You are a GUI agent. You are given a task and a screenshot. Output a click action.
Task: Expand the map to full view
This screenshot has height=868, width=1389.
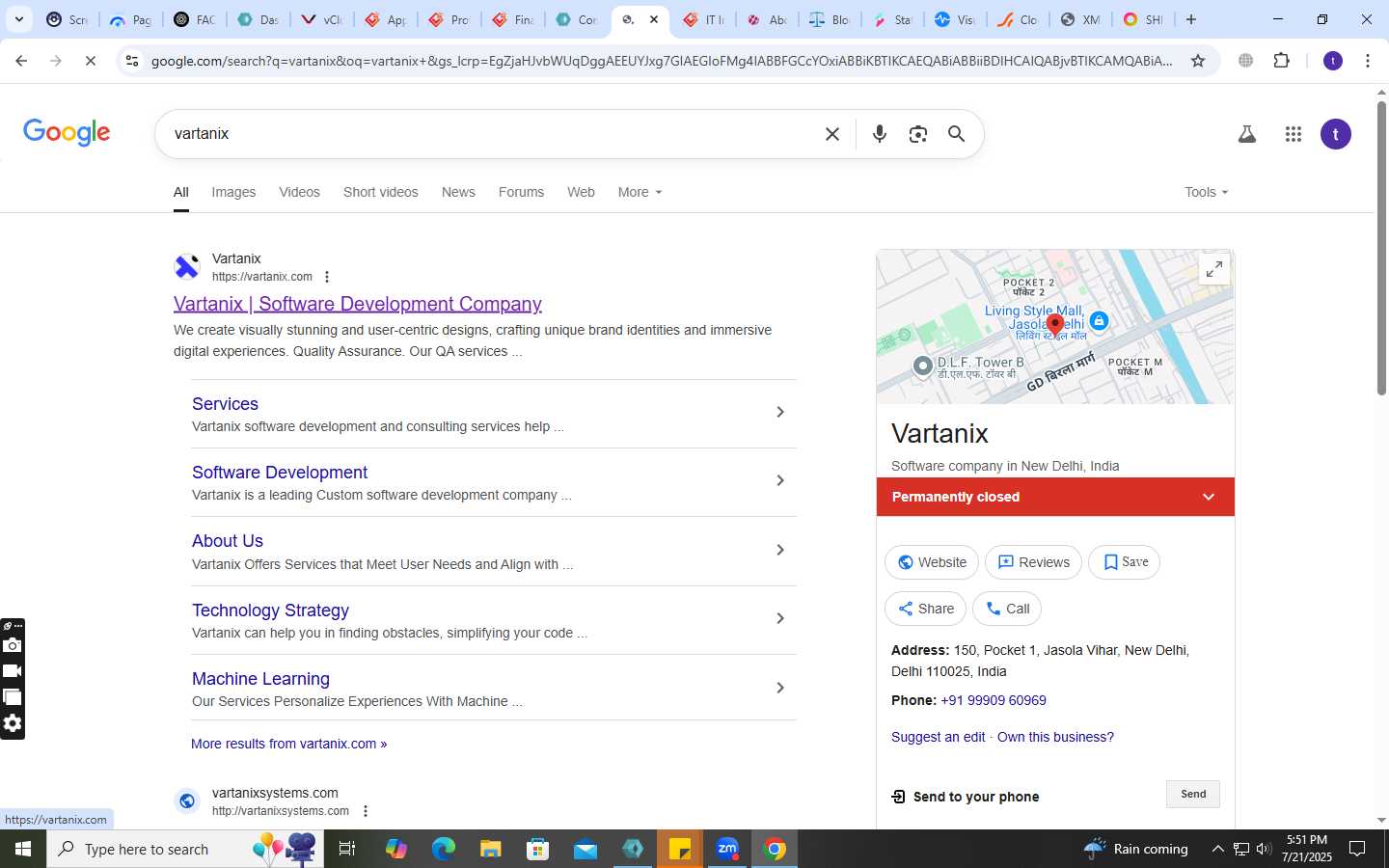tap(1214, 269)
